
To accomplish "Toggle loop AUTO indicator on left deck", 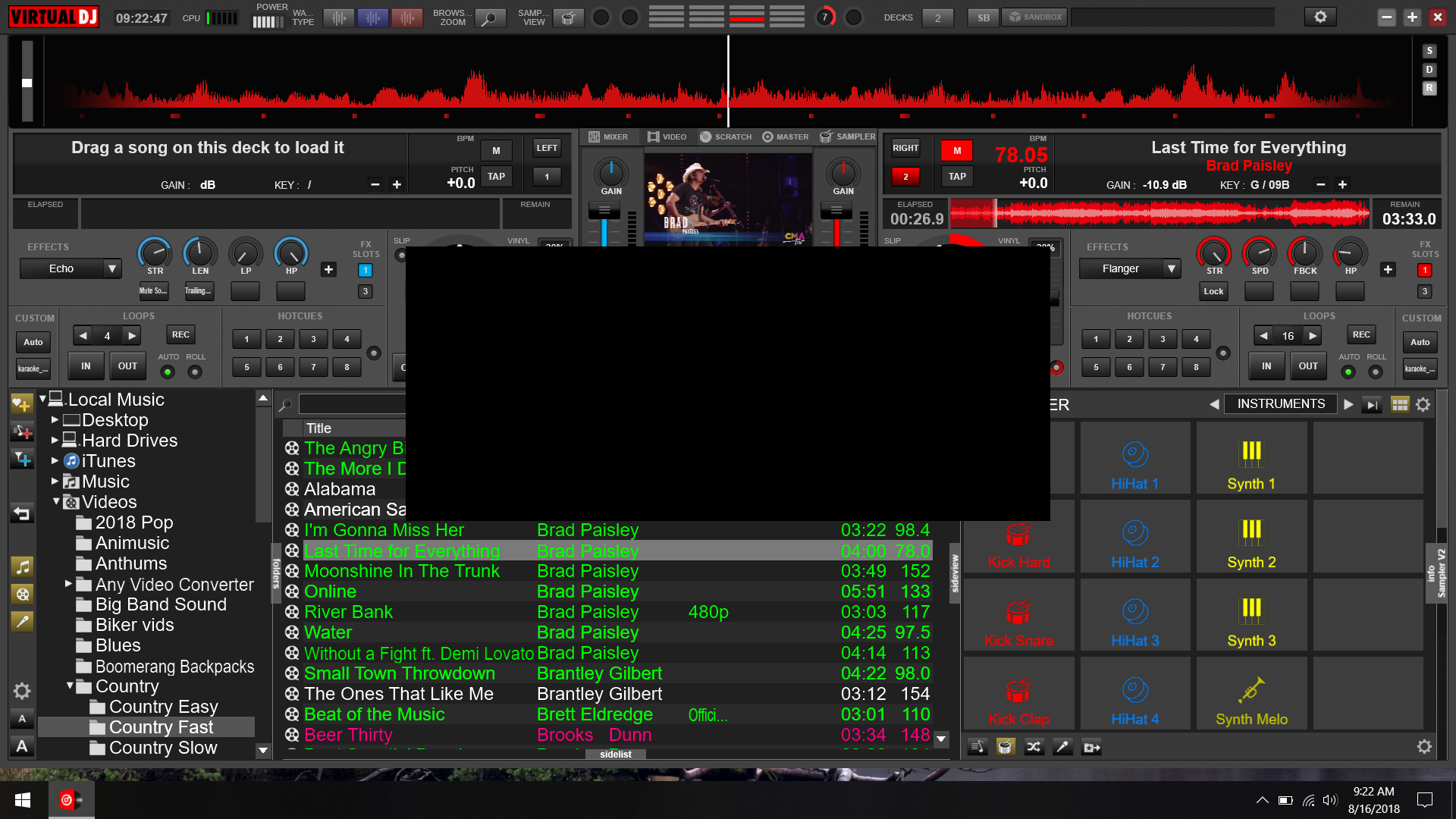I will click(168, 372).
